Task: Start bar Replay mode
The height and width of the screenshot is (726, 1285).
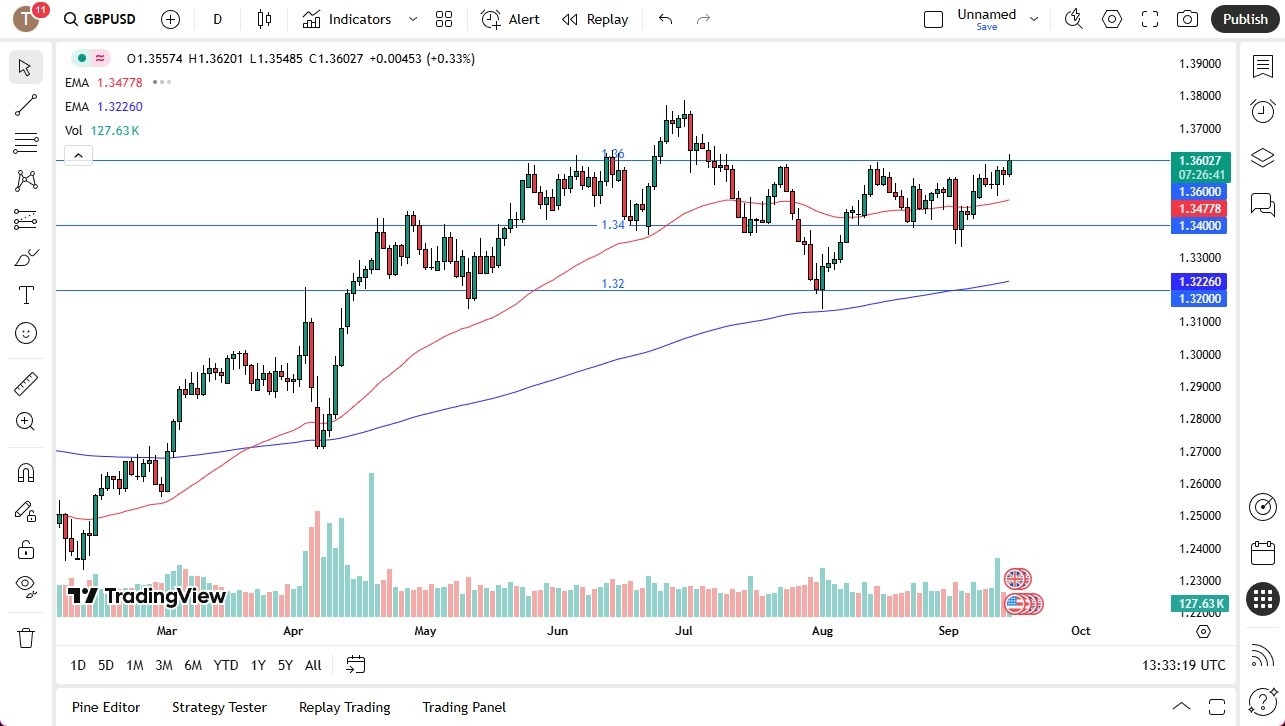Action: pyautogui.click(x=594, y=19)
